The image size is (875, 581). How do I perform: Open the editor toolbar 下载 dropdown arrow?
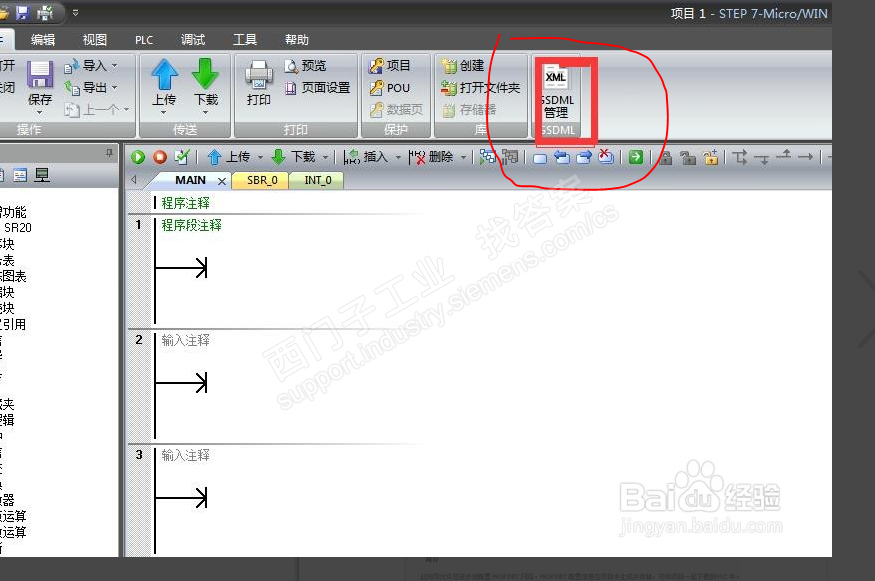click(x=325, y=158)
